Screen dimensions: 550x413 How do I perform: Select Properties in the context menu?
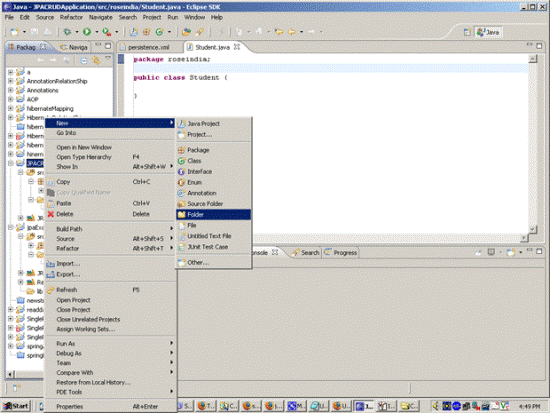point(110,406)
